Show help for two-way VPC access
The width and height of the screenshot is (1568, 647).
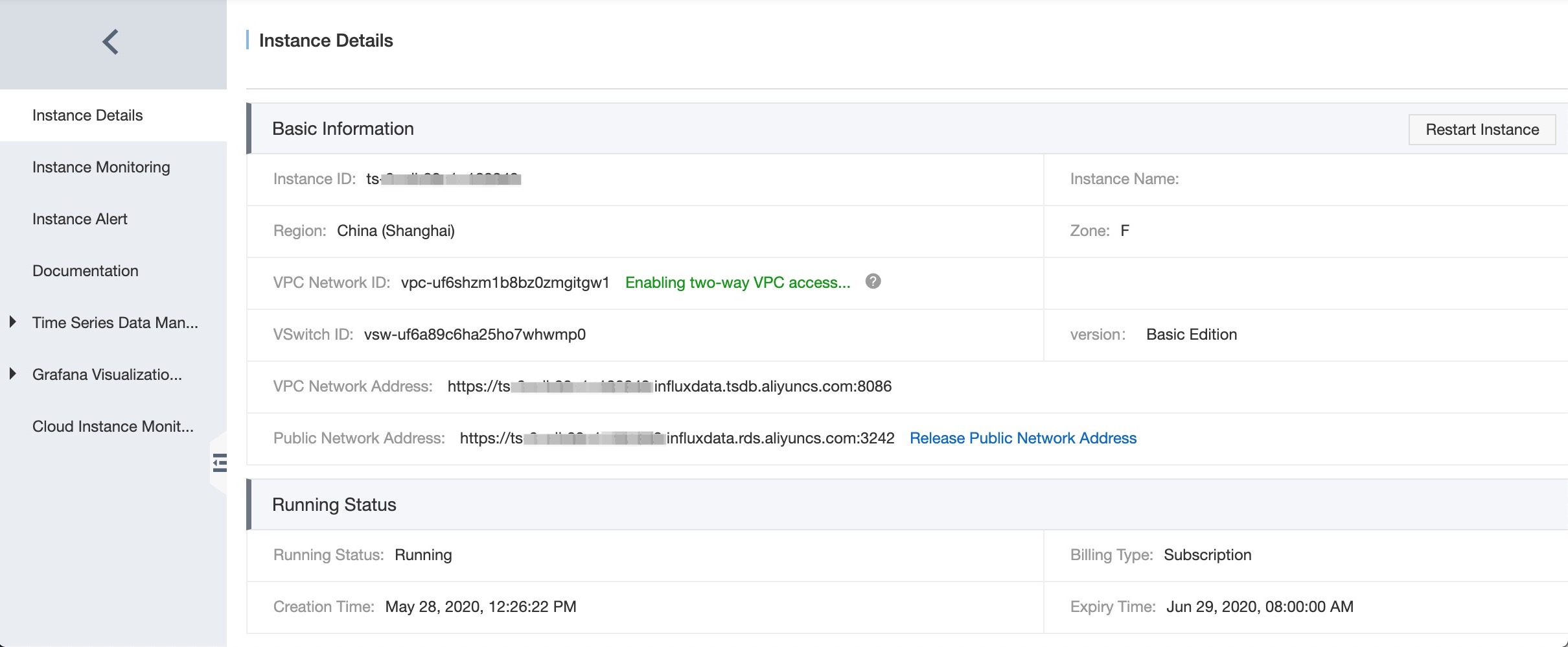point(873,281)
